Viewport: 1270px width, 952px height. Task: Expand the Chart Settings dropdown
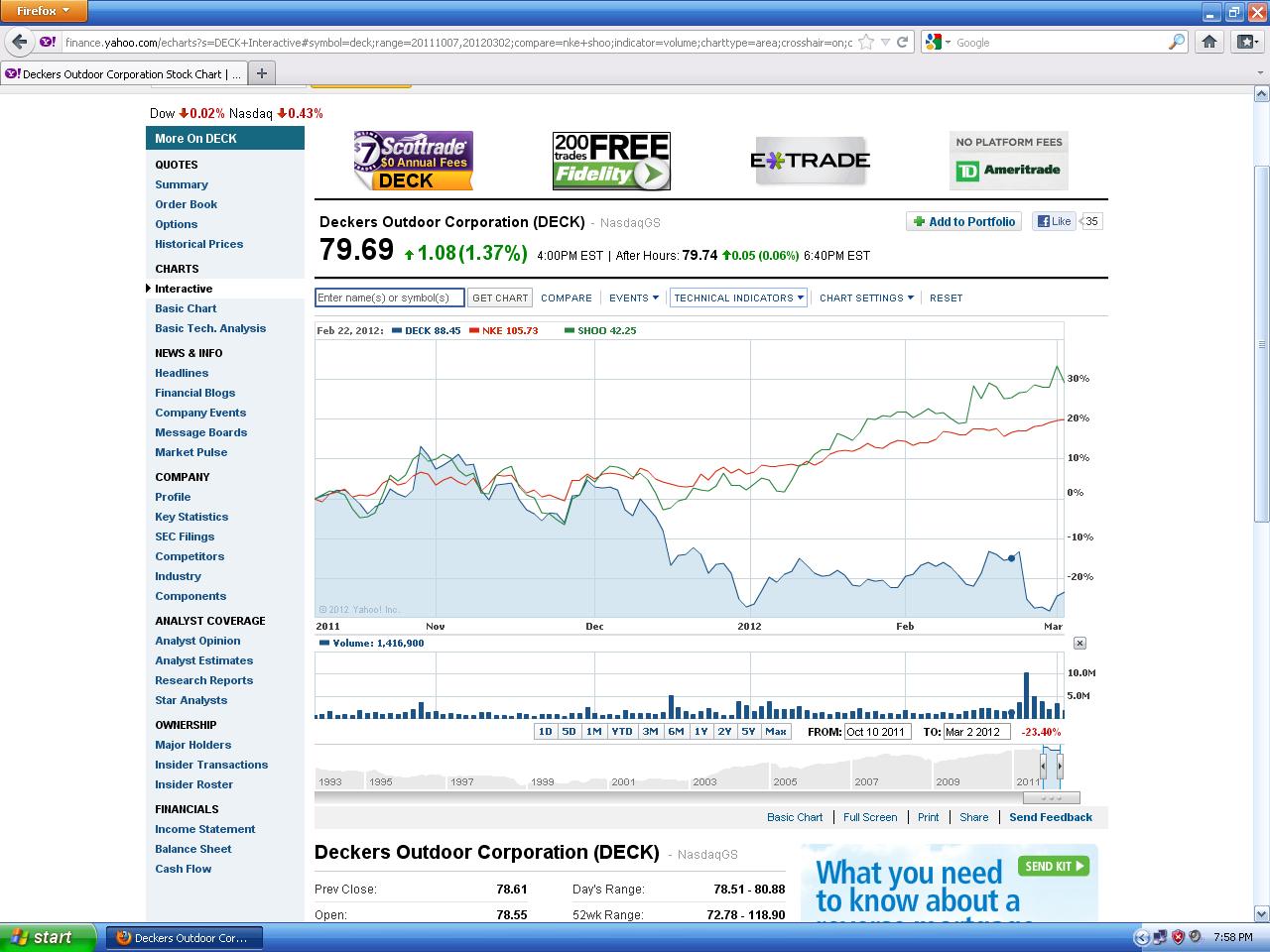[866, 297]
